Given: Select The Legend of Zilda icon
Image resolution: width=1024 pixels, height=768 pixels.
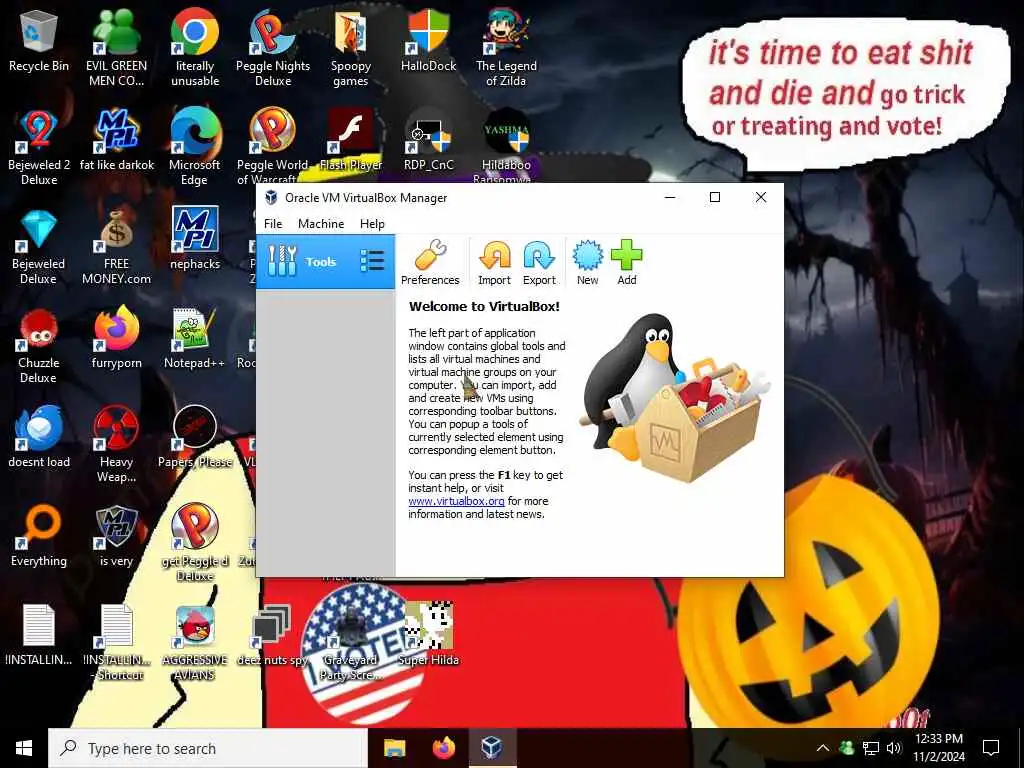Looking at the screenshot, I should (506, 48).
